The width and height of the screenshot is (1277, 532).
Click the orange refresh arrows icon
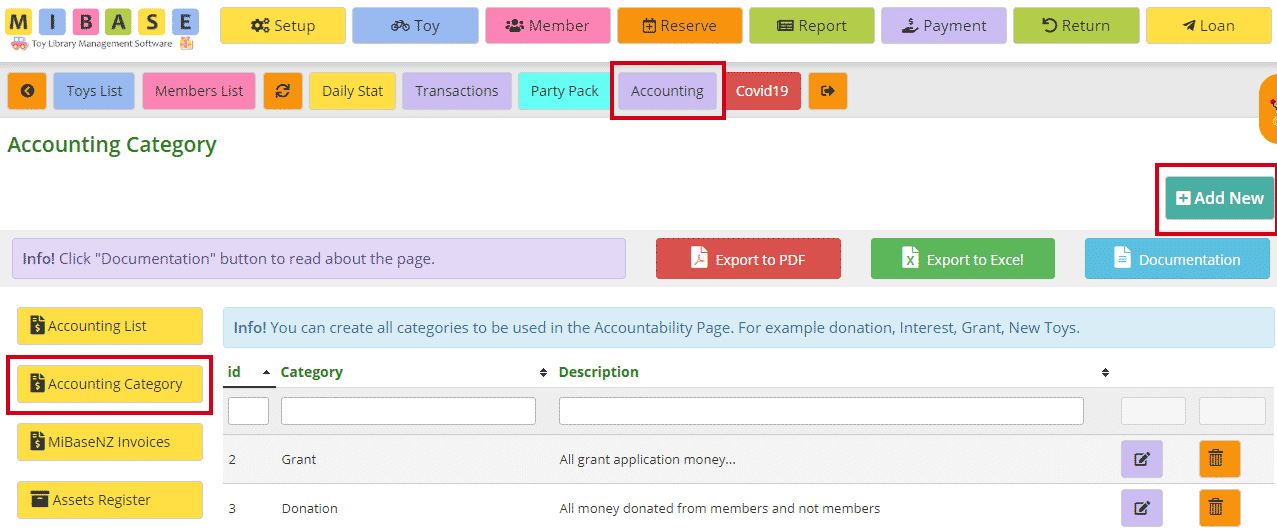point(283,91)
